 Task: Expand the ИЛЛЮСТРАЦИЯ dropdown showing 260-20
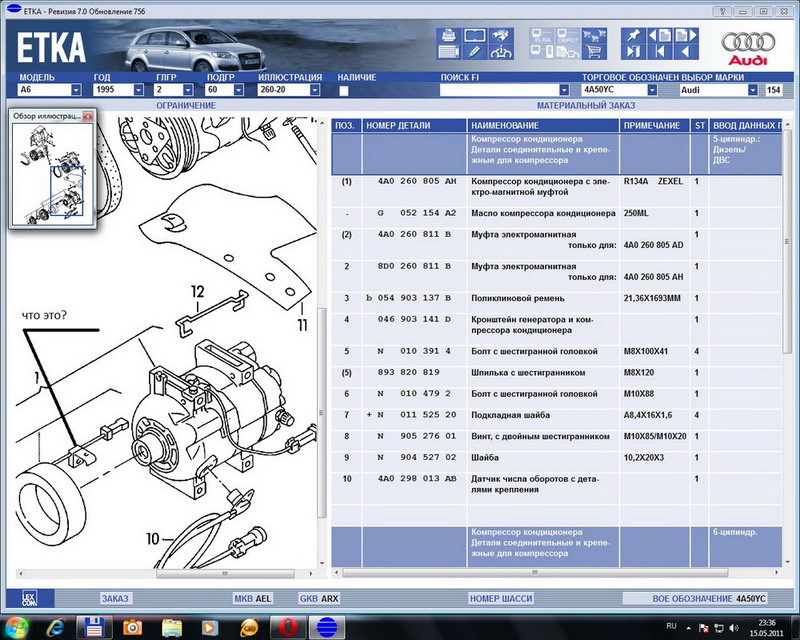tap(315, 90)
